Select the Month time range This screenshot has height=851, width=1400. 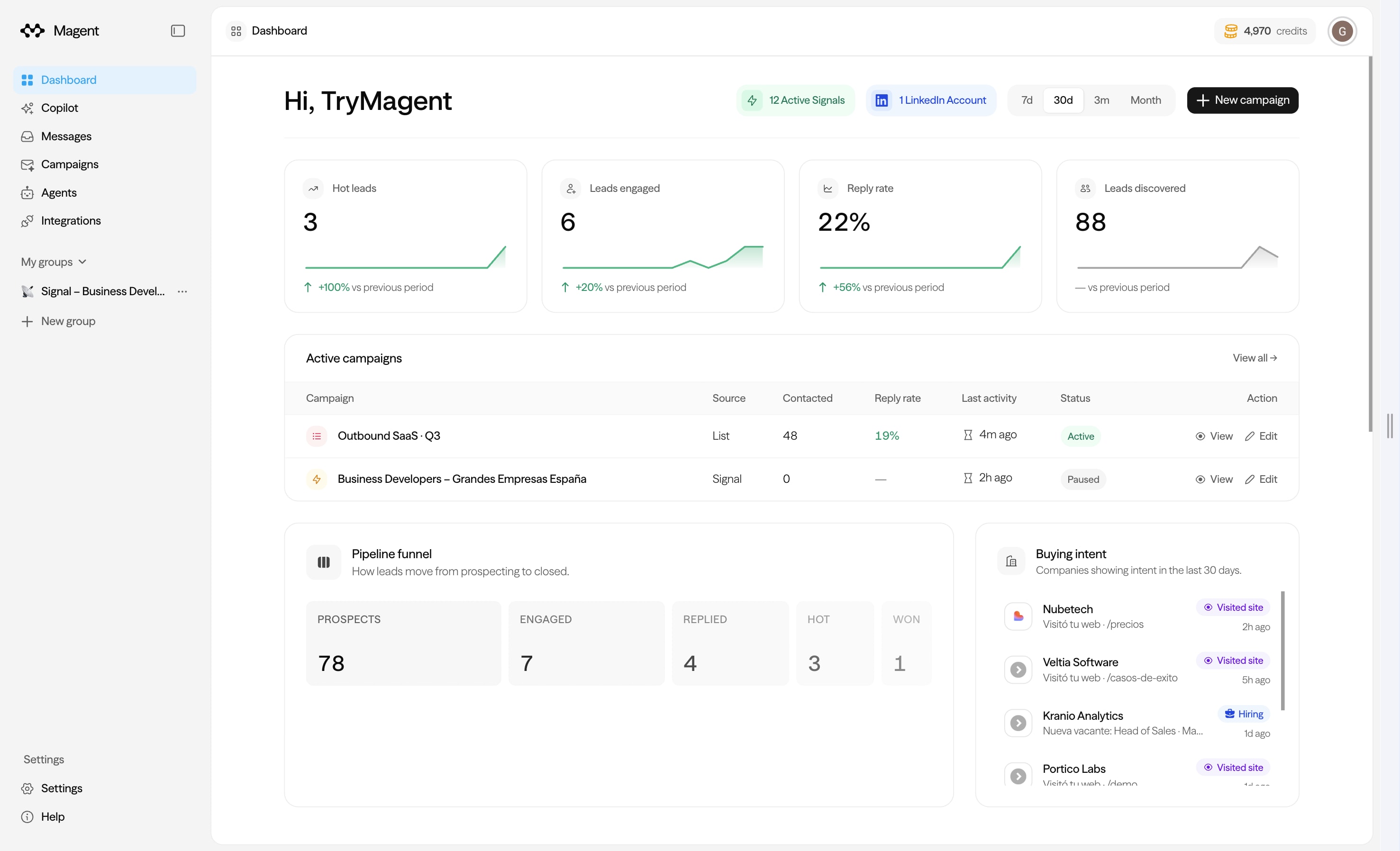[1145, 100]
